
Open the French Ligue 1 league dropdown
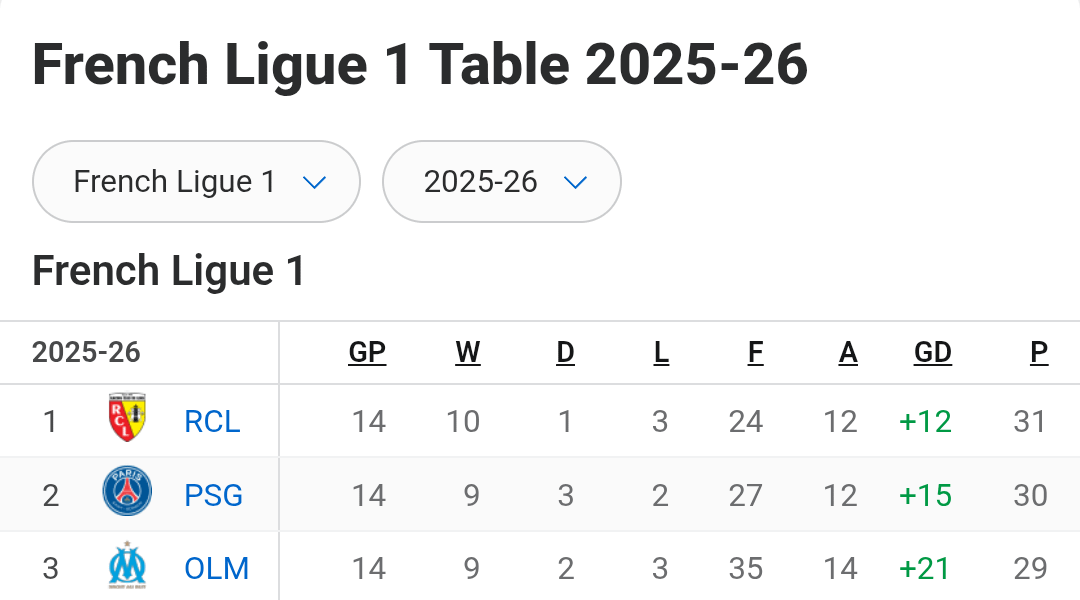coord(196,182)
